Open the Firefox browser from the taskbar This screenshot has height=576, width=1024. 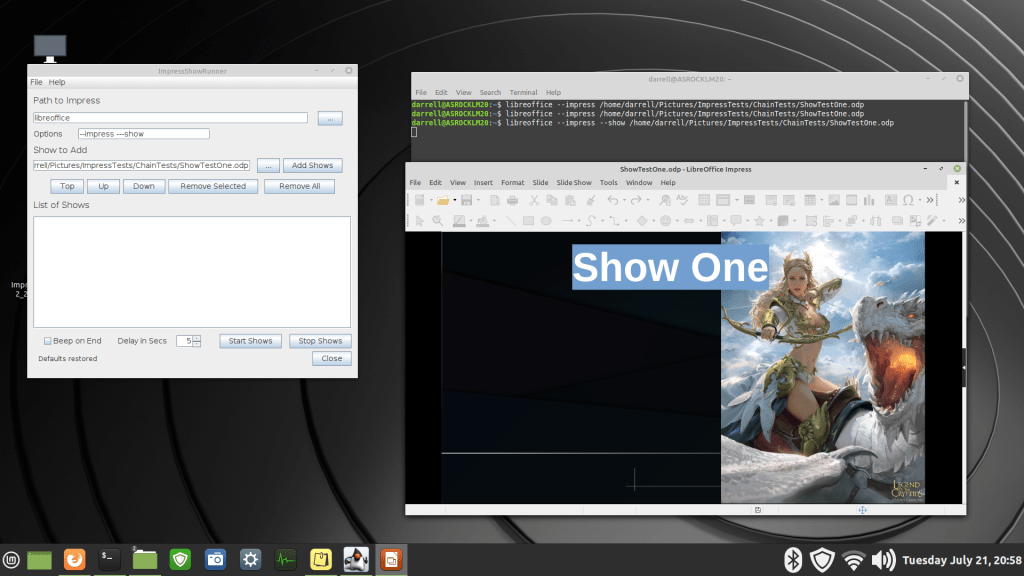[74, 560]
